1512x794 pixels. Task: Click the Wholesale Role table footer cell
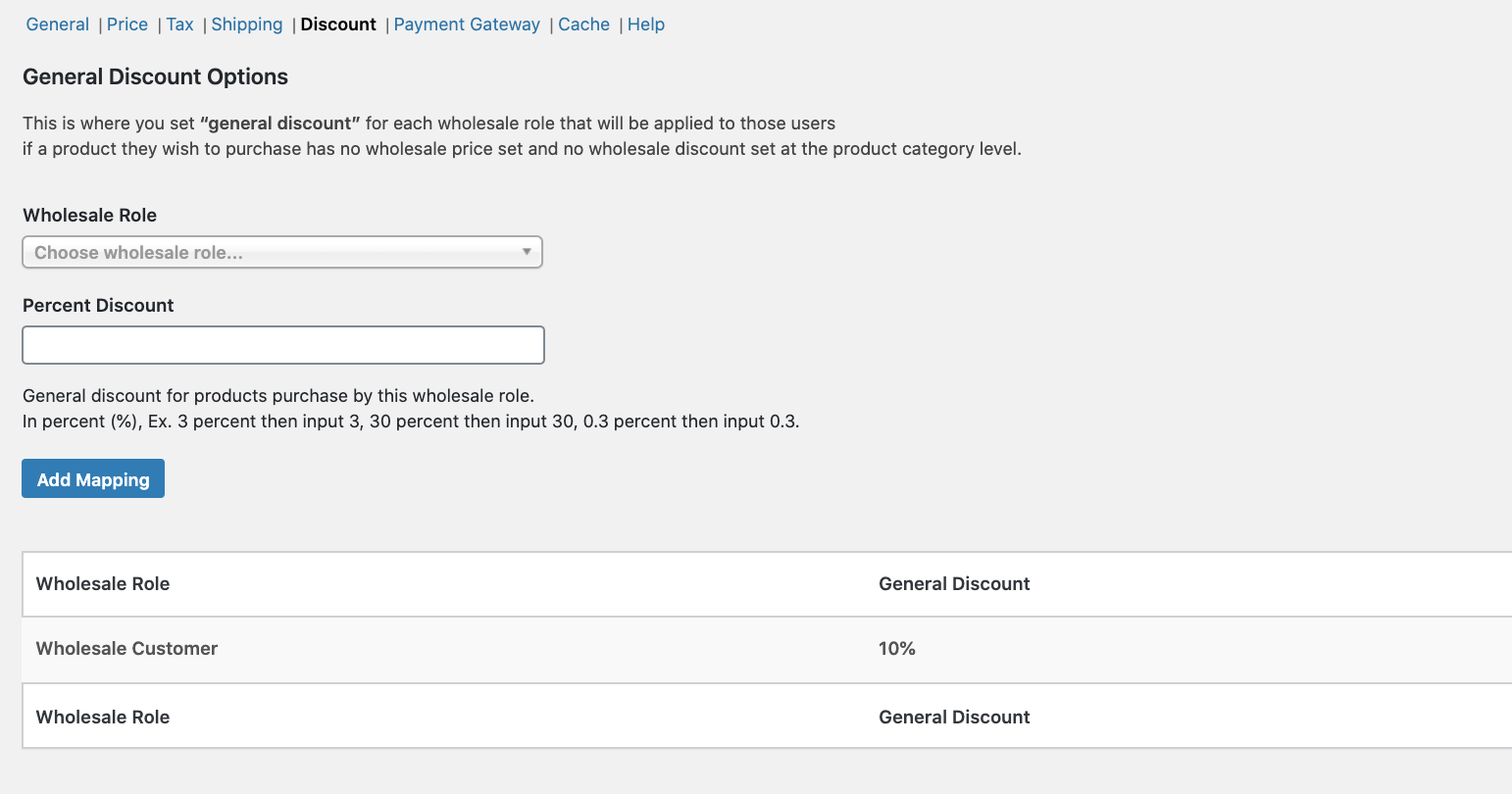pyautogui.click(x=103, y=718)
